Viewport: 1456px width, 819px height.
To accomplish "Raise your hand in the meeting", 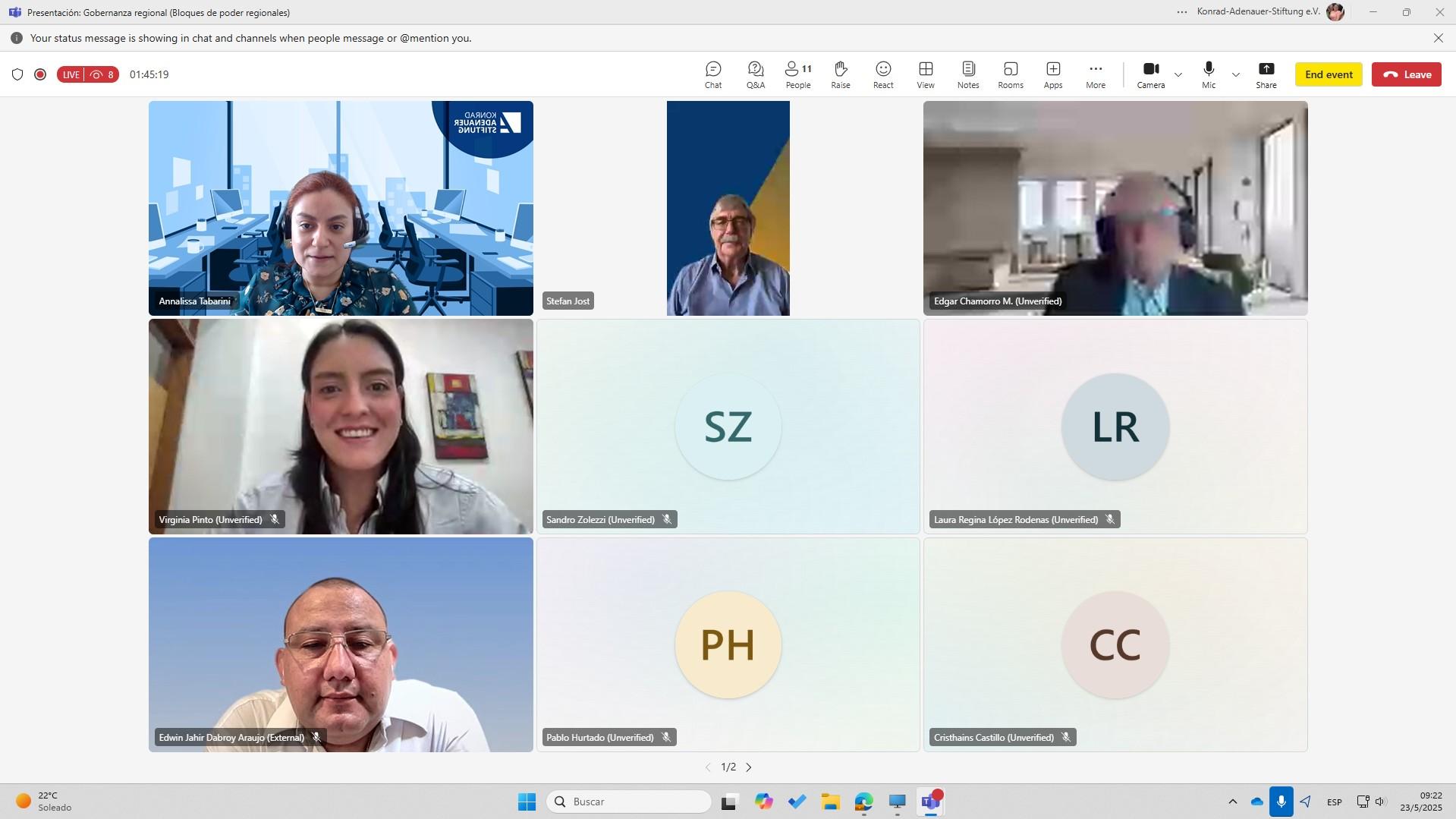I will tap(840, 74).
